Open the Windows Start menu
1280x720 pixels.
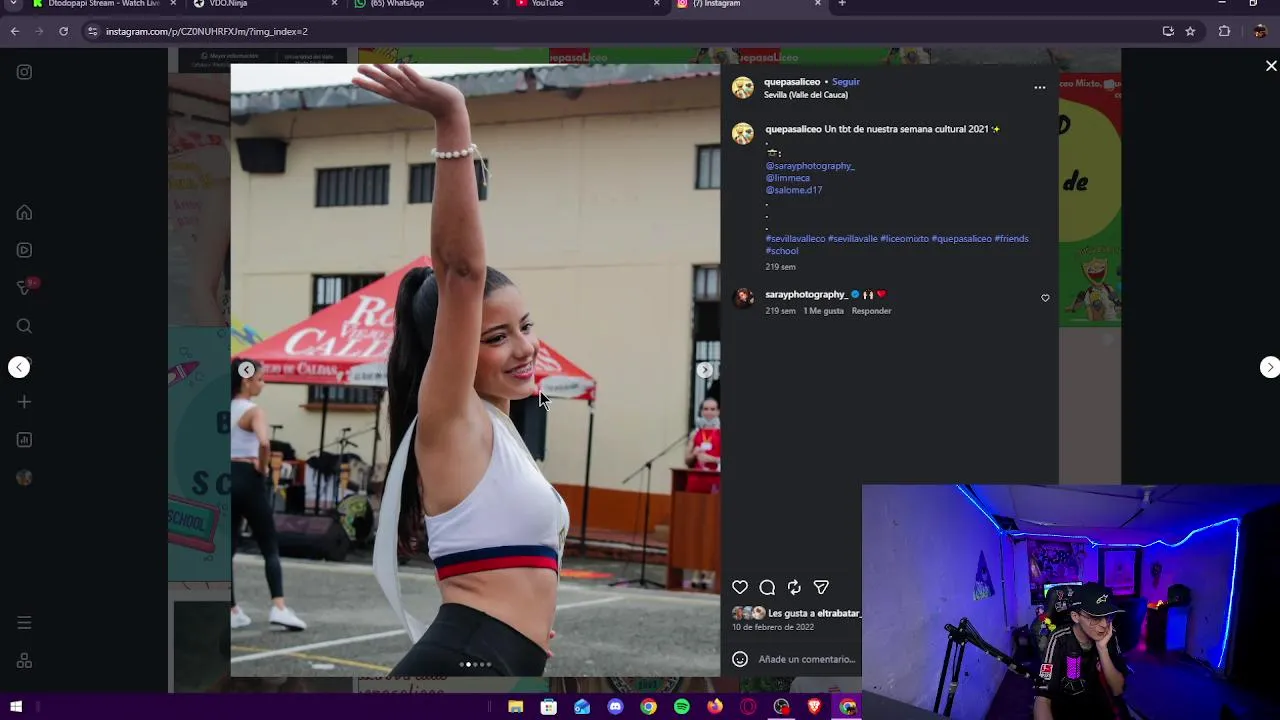click(x=16, y=707)
